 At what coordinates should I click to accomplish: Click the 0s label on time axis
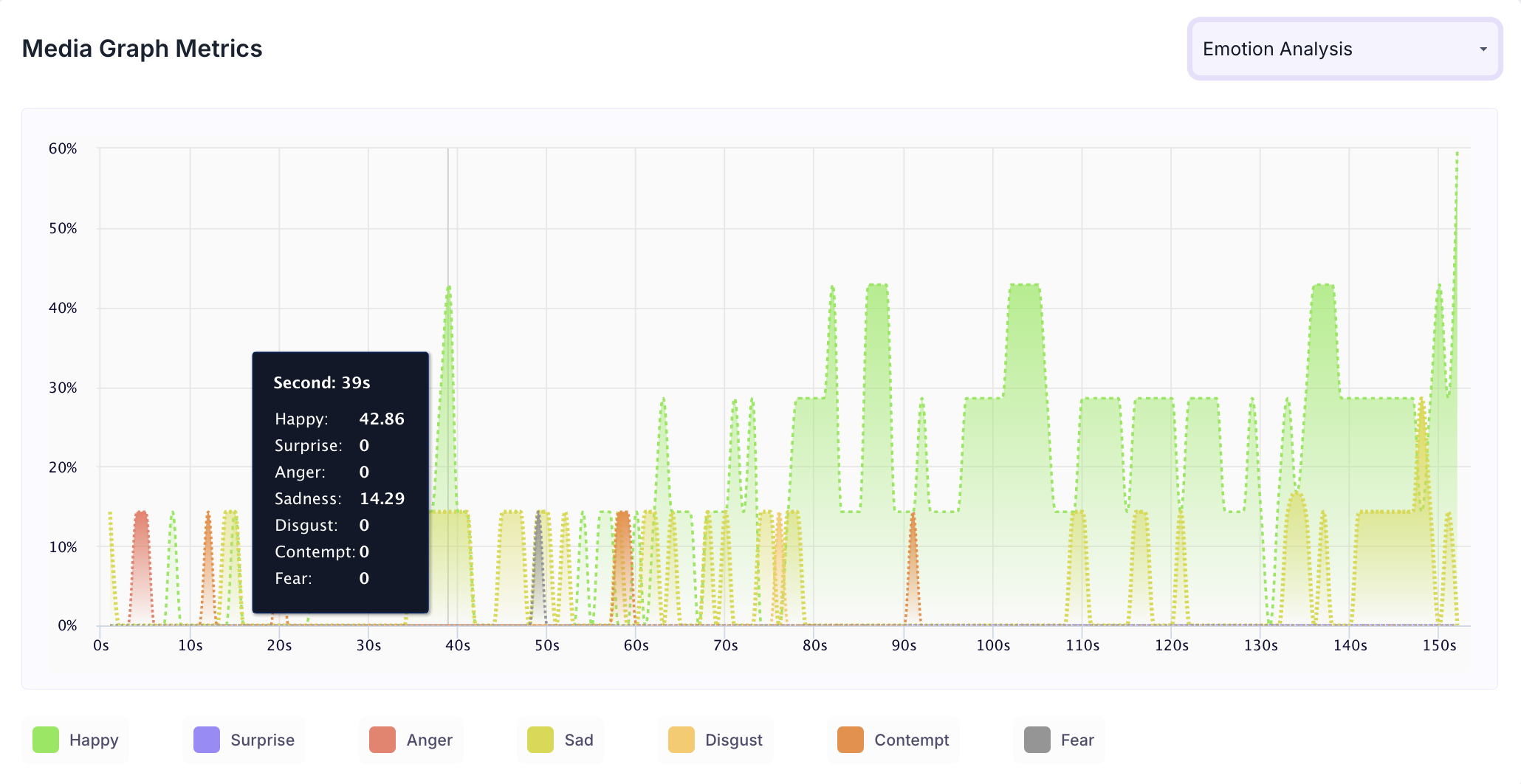[101, 645]
